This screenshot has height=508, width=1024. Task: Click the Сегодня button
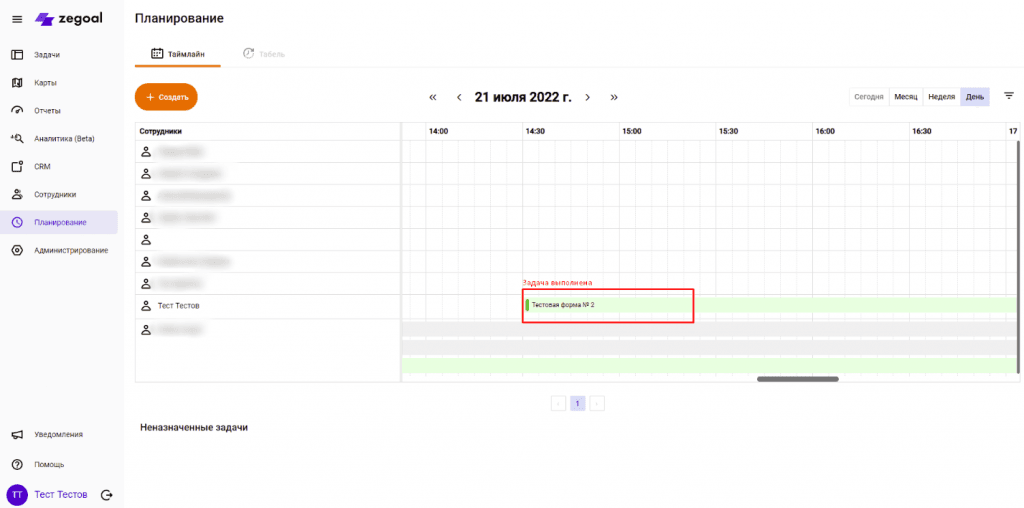click(868, 97)
